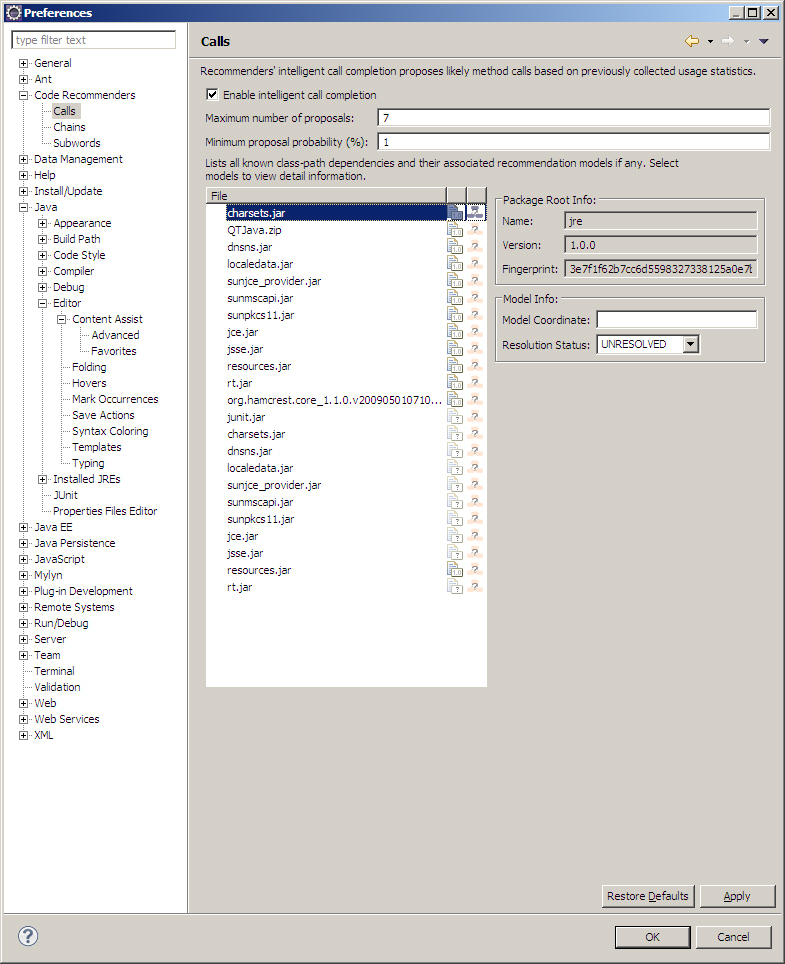Click model status icon for first sunmscapi.jar

pyautogui.click(x=475, y=298)
